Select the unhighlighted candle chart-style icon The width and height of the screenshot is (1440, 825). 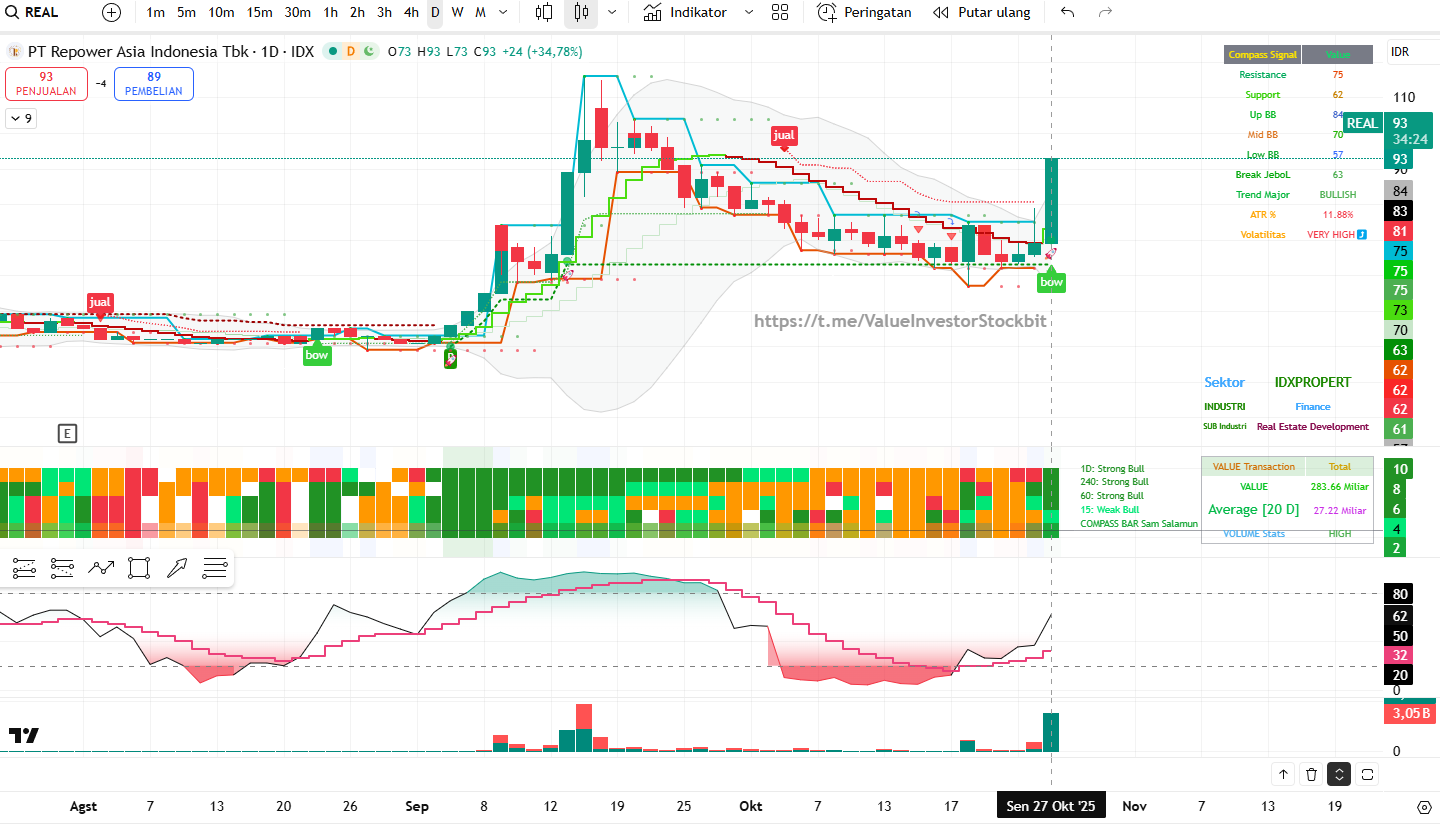[544, 13]
